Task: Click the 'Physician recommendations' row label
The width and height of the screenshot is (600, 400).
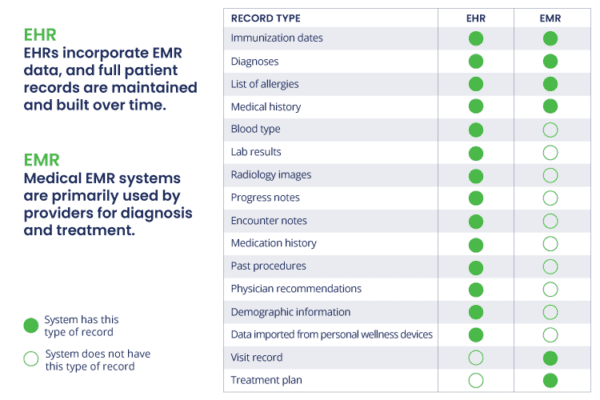Action: (x=296, y=289)
